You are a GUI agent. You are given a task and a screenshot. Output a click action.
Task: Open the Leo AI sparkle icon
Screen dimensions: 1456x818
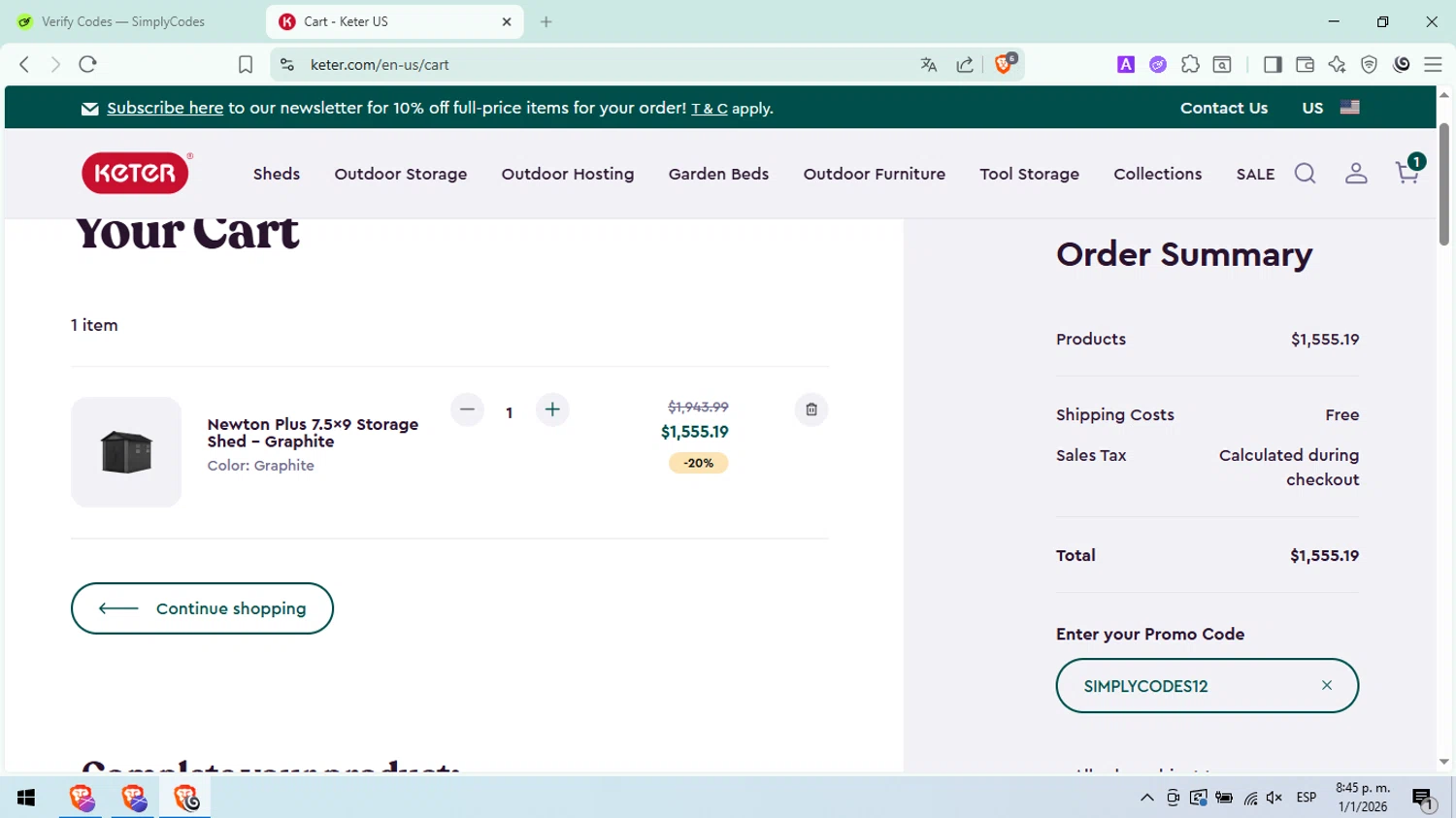[1337, 64]
